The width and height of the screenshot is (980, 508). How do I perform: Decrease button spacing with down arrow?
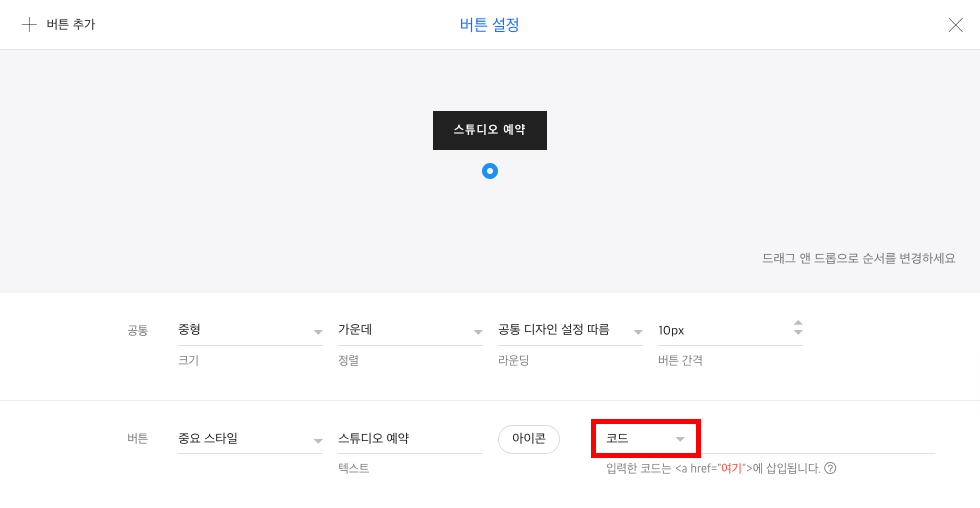pos(798,332)
